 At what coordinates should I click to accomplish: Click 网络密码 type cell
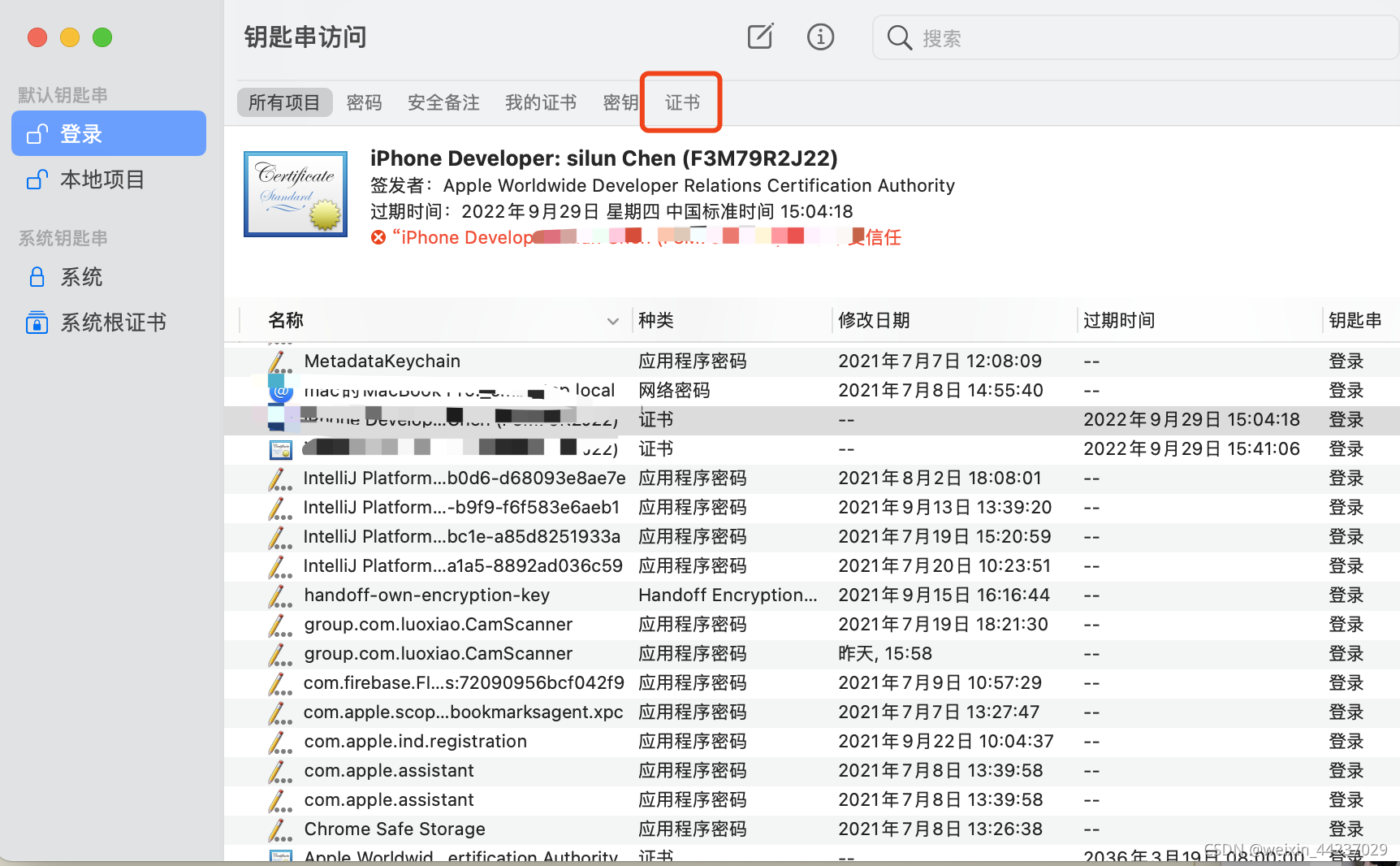[674, 390]
